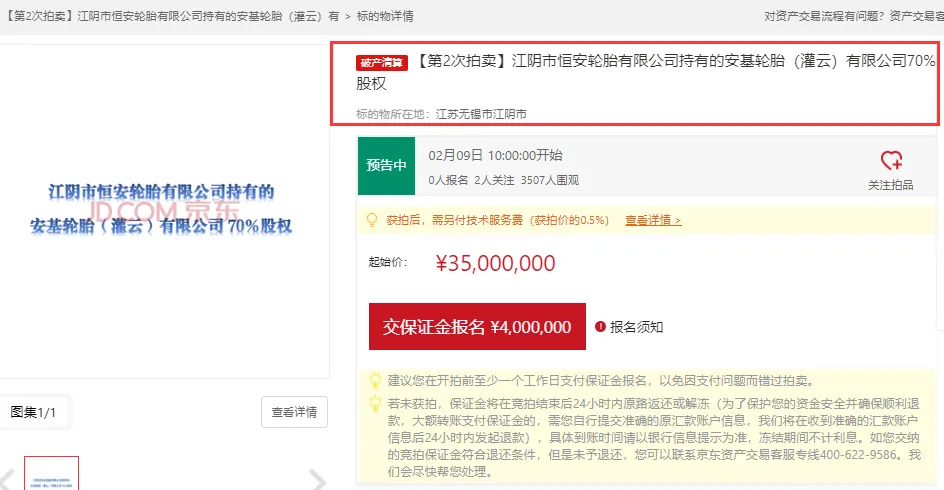
Task: Click the 获拍后，需另付技术服务费 notice text
Action: 497,220
